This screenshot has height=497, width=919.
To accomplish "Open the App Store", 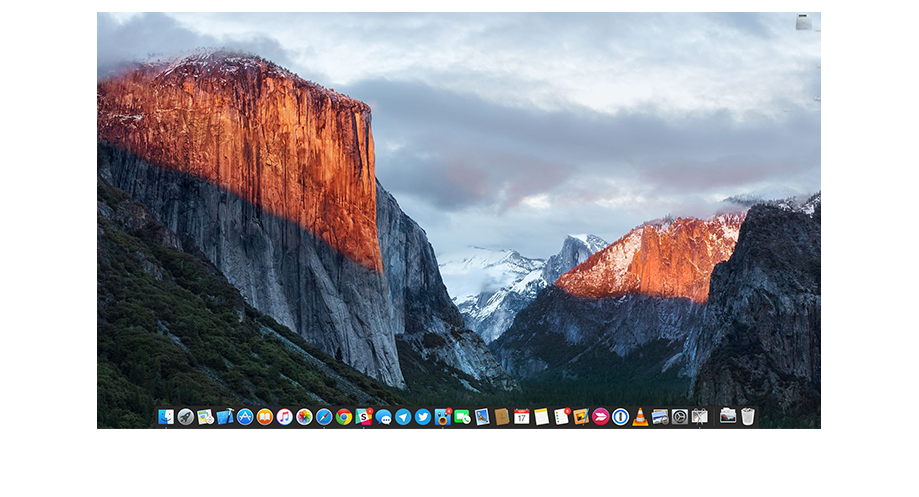I will [x=245, y=417].
